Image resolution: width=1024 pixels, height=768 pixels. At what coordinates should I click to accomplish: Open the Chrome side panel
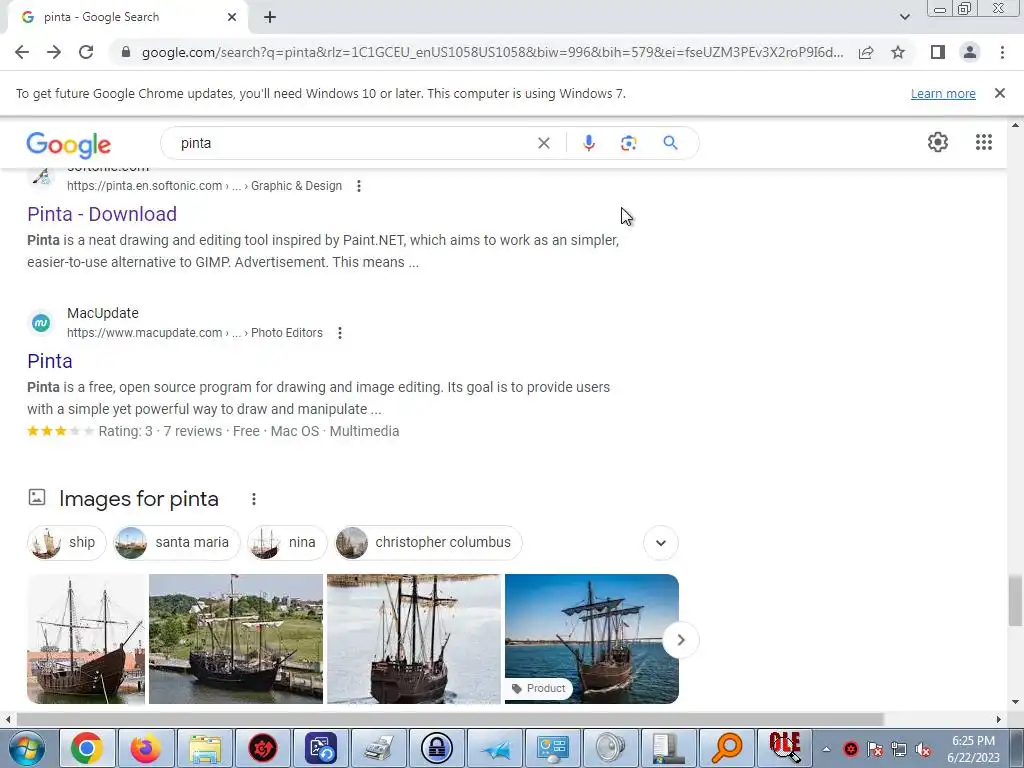(938, 52)
